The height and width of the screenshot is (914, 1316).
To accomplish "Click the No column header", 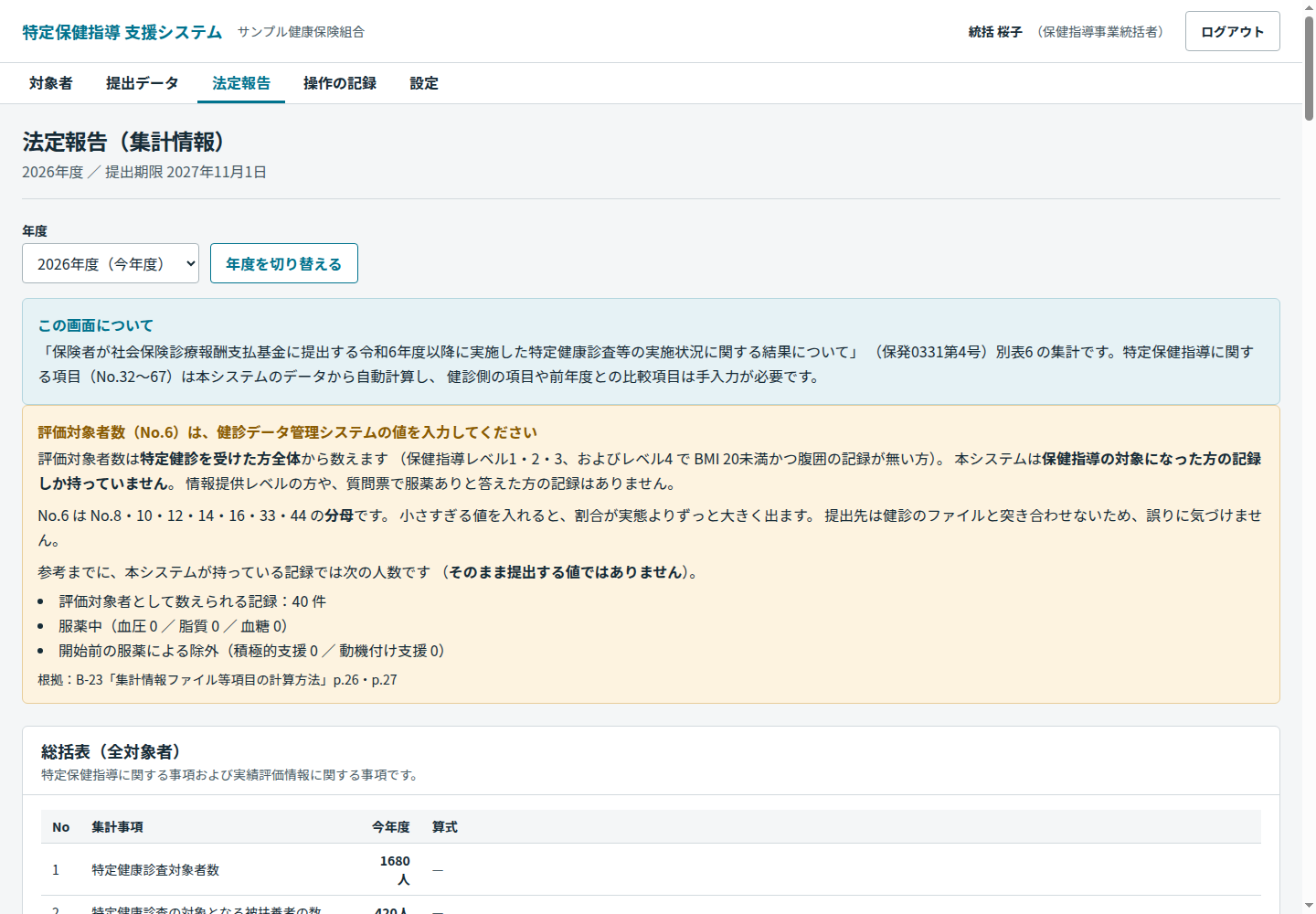I will [x=61, y=827].
